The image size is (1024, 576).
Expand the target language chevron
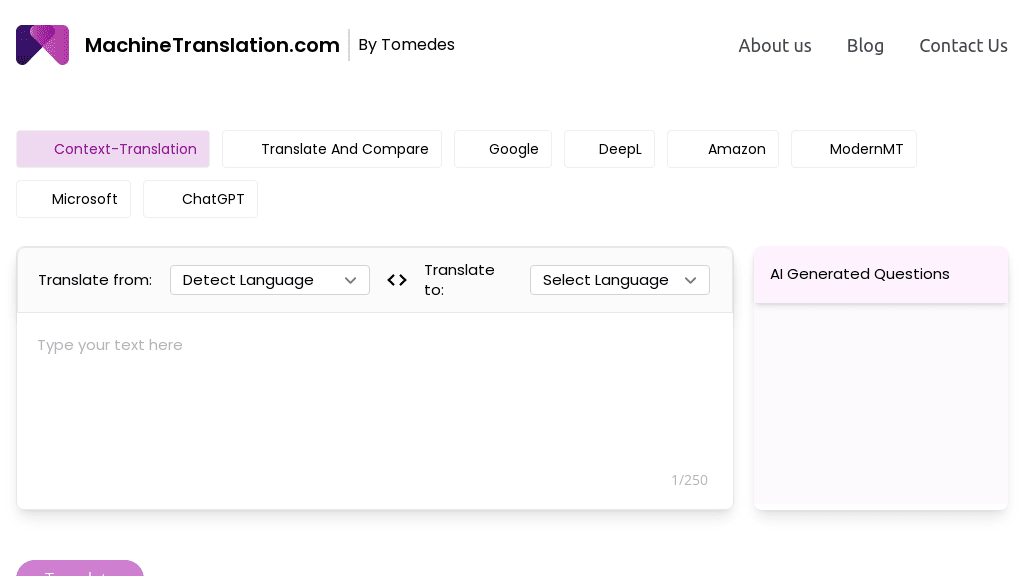tap(690, 281)
